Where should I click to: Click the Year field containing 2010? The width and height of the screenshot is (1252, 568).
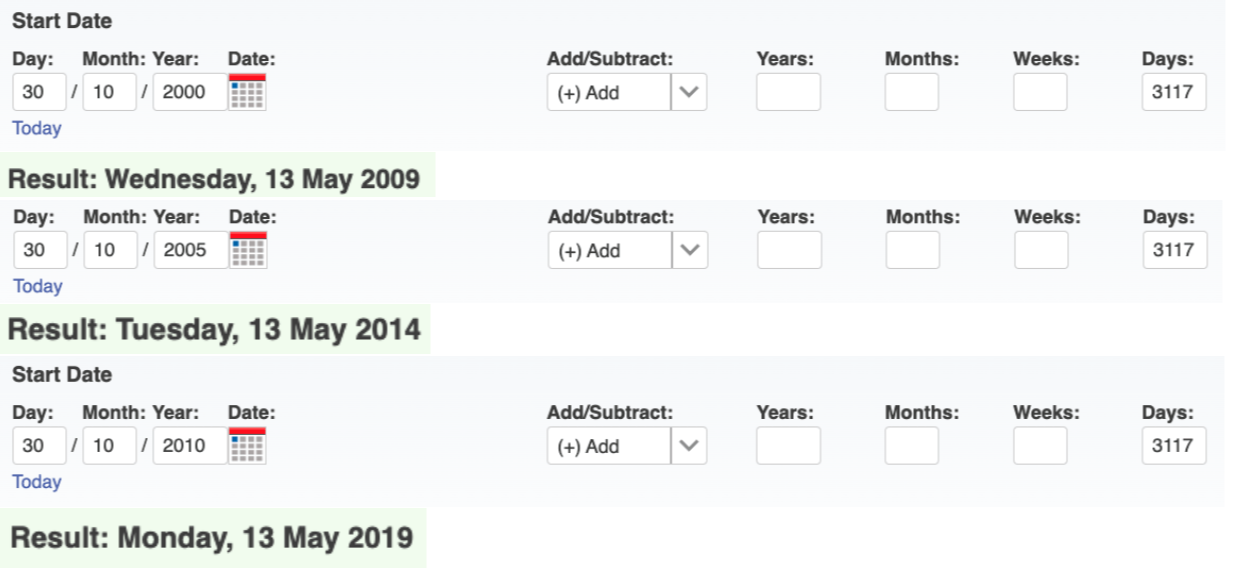click(189, 446)
